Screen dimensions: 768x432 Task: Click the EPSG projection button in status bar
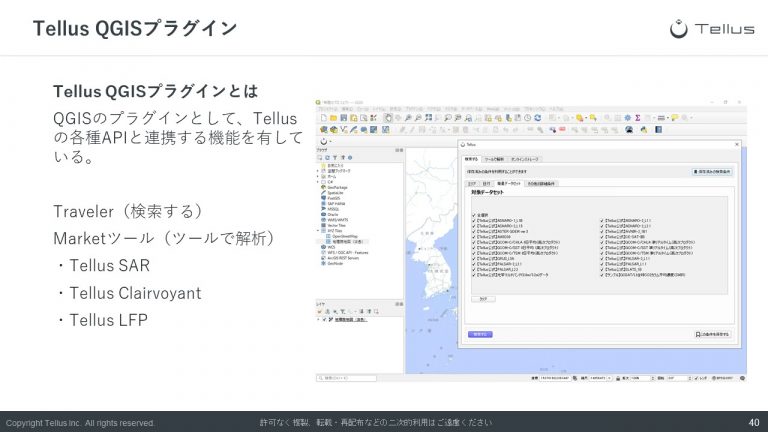tap(722, 378)
